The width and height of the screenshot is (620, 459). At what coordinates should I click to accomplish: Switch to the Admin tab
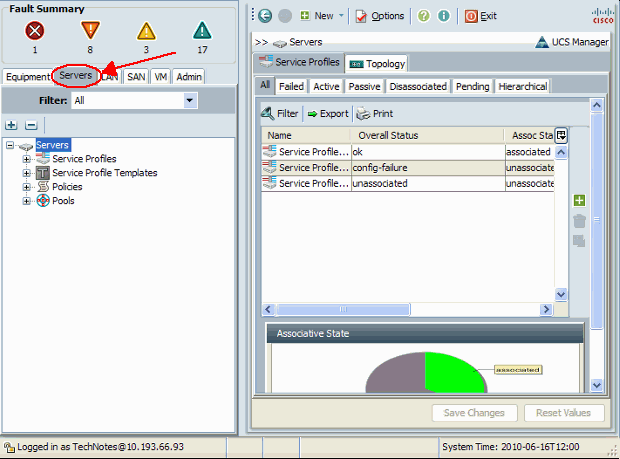(189, 77)
